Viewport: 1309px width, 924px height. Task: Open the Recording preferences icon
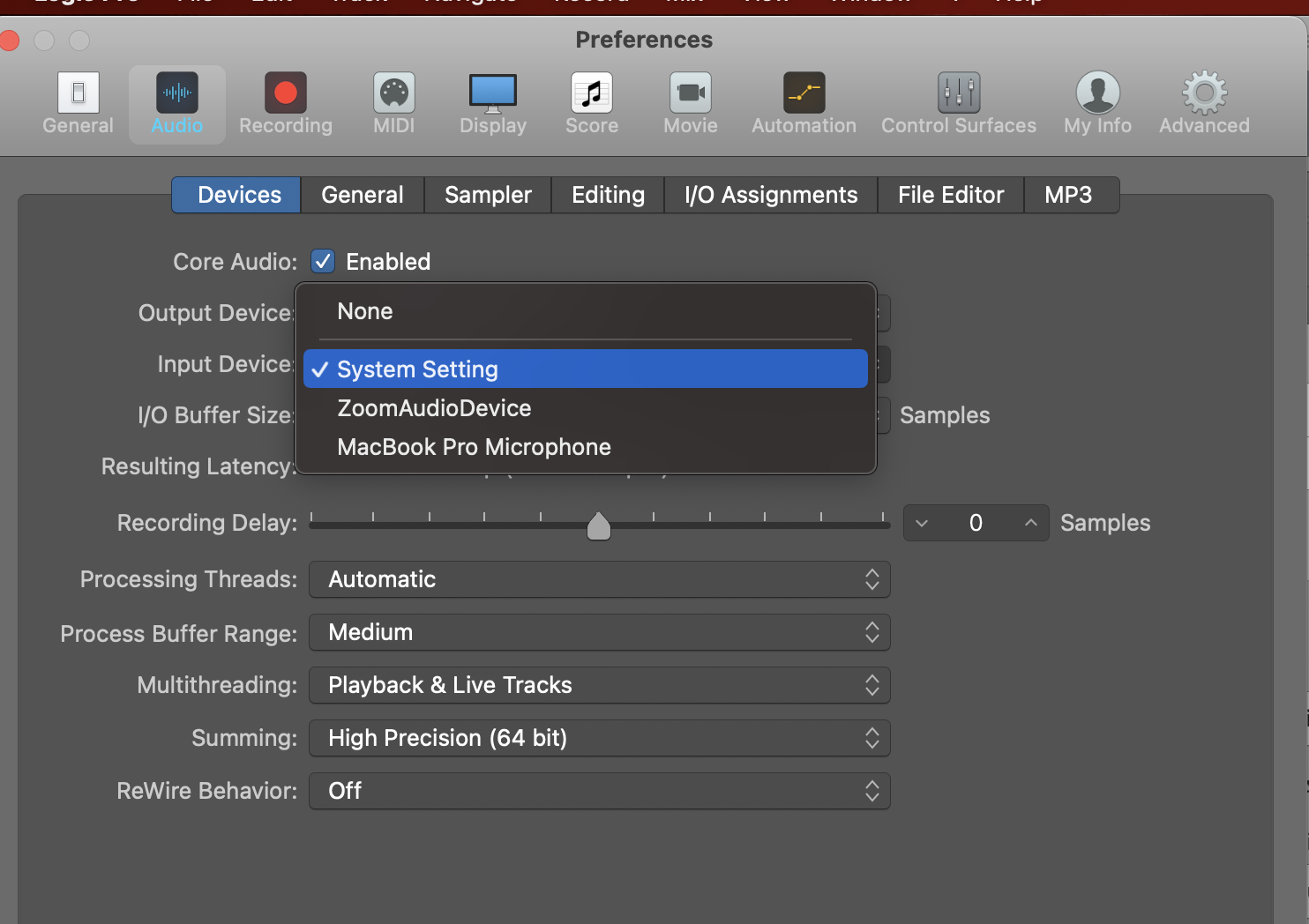[284, 101]
